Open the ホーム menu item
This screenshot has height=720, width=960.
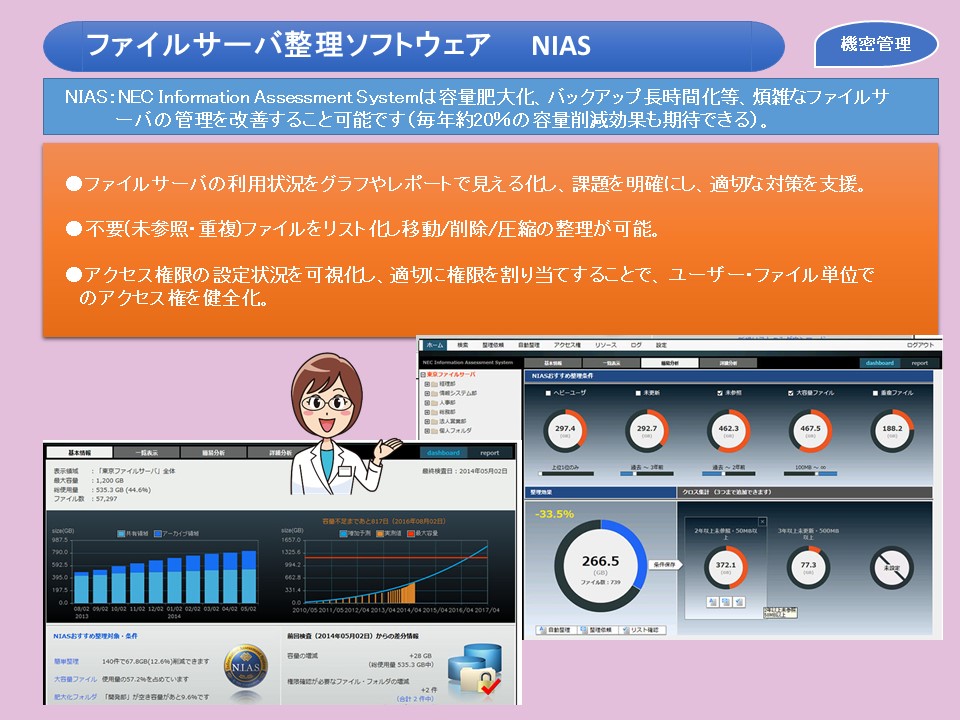click(435, 345)
